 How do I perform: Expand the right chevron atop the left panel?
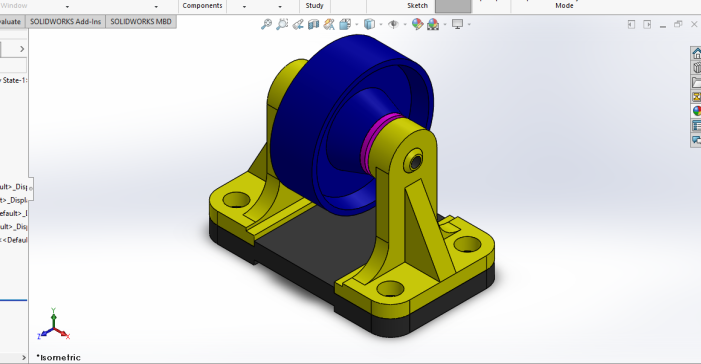click(22, 49)
